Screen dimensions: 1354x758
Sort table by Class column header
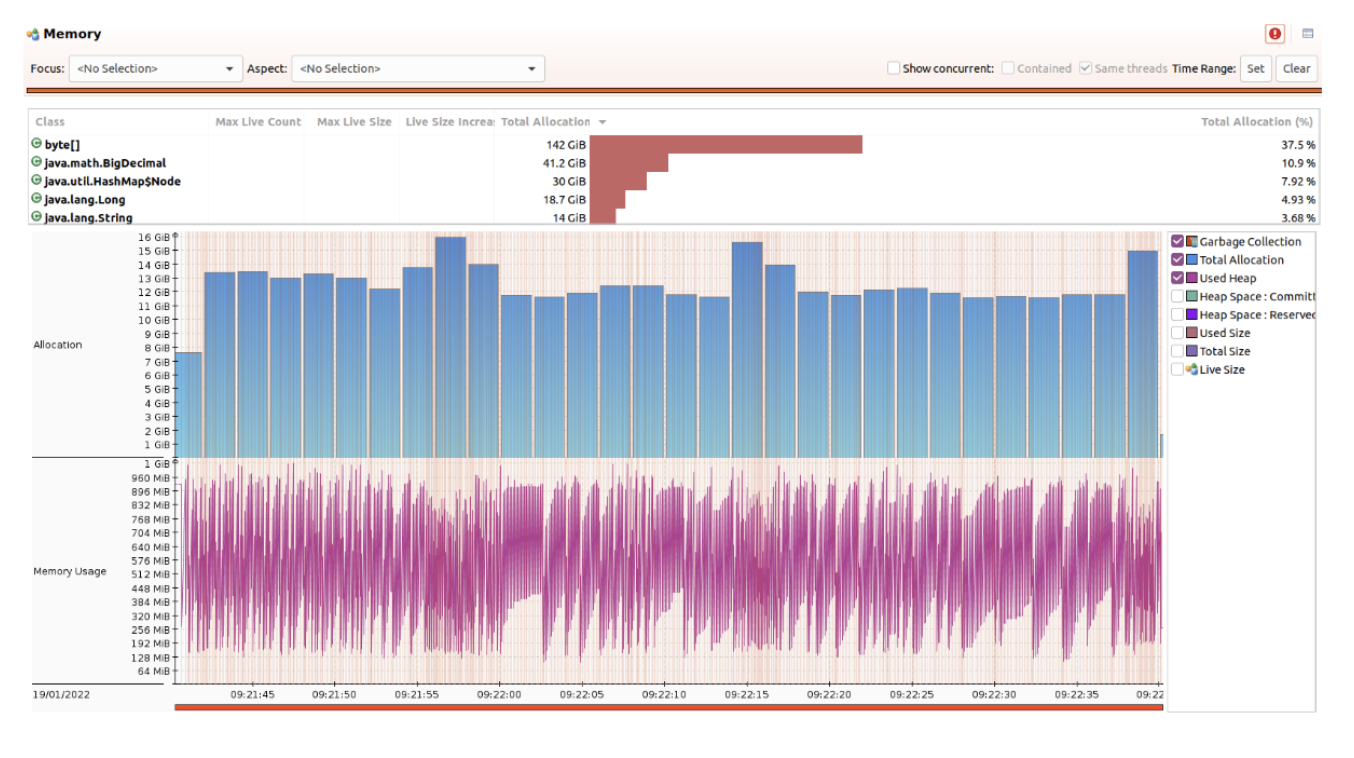[119, 122]
